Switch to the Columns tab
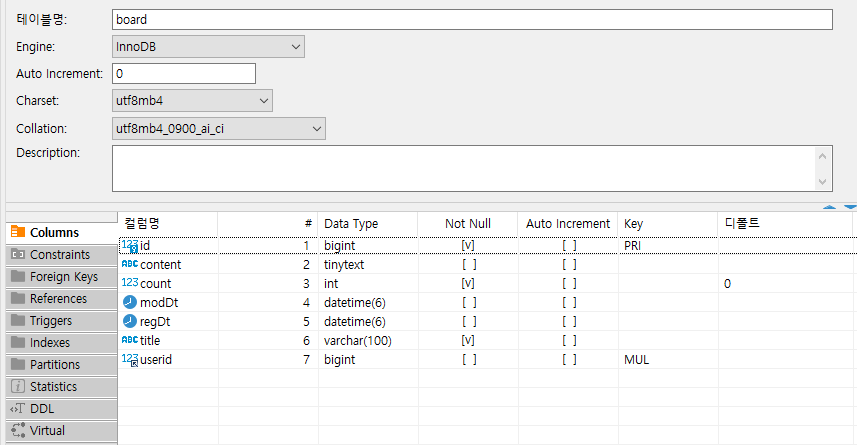Screen dimensions: 857x445 [x=62, y=232]
